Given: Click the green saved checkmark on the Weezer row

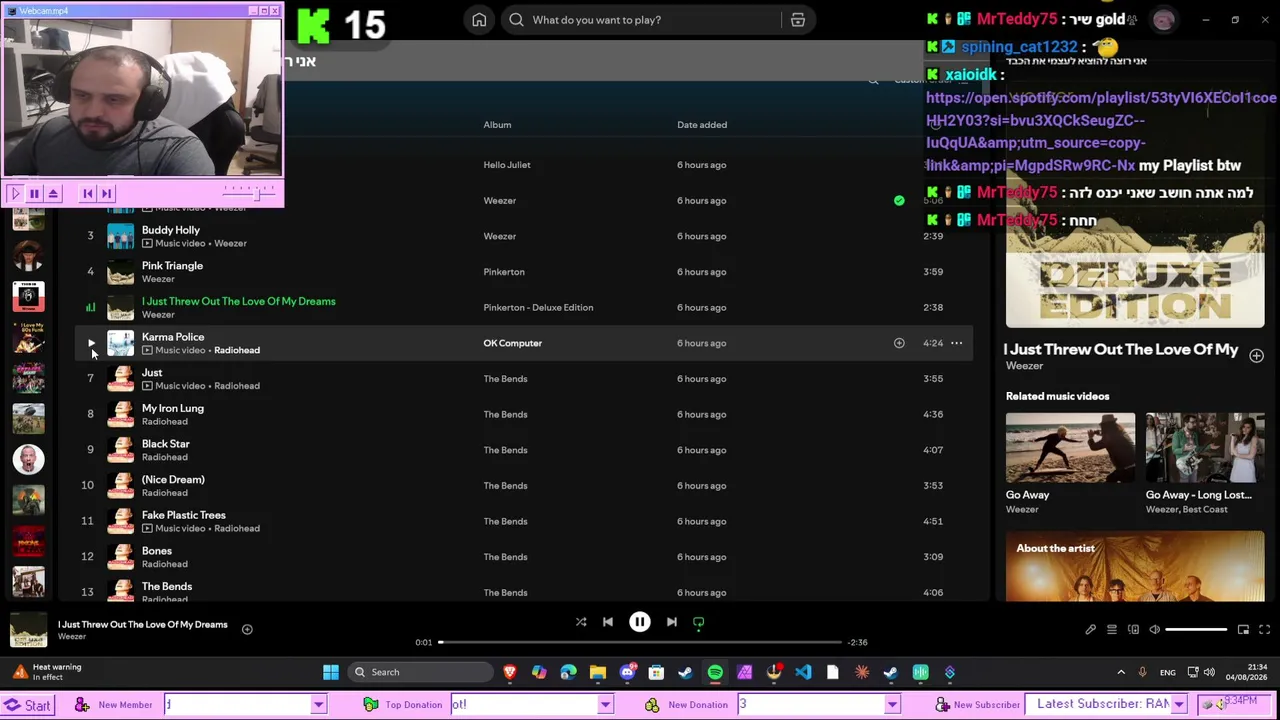Looking at the screenshot, I should [899, 200].
